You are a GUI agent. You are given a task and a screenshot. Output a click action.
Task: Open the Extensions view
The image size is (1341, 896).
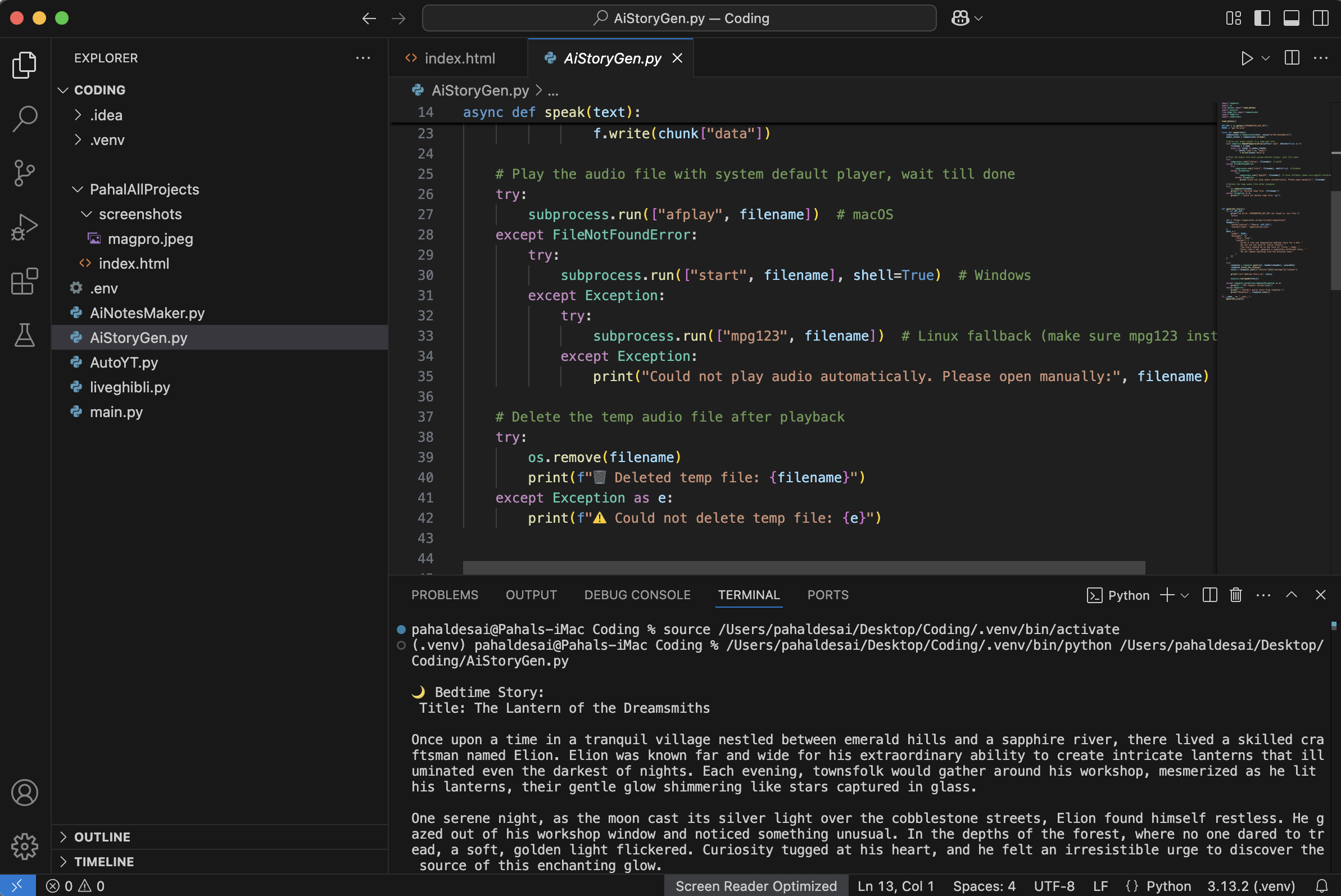(25, 281)
